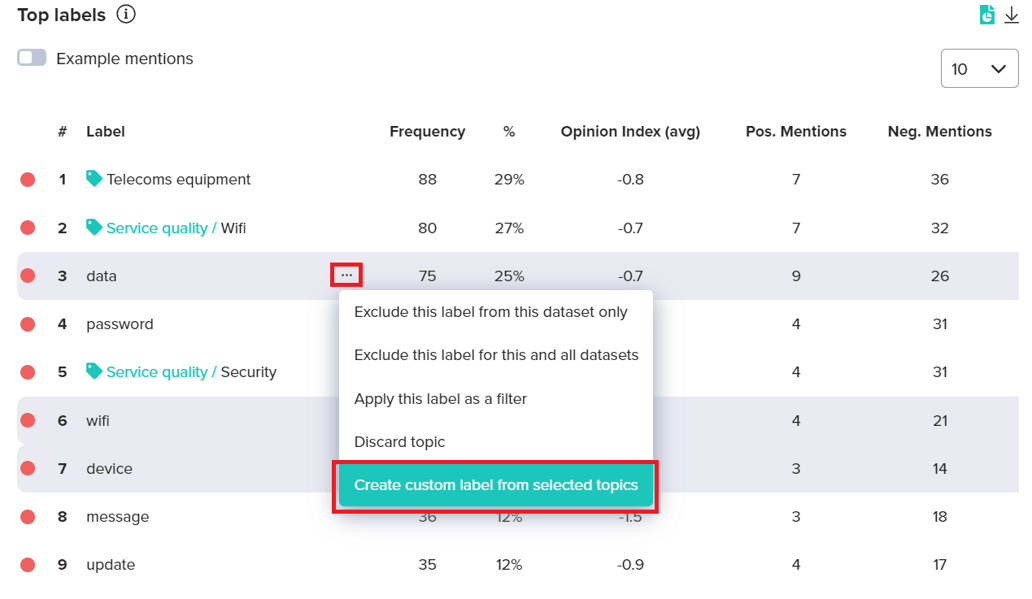Open the 10 rows count dropdown
This screenshot has width=1032, height=599.
tap(979, 69)
